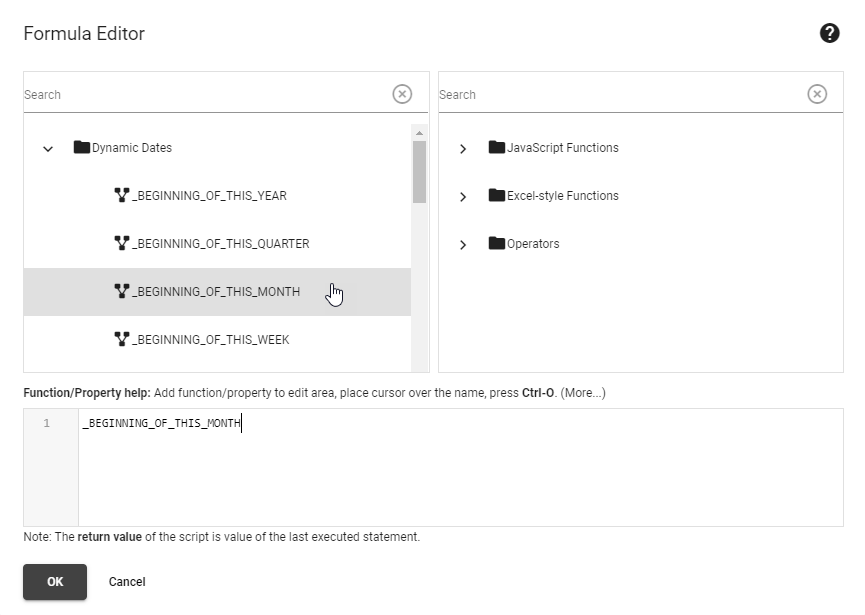This screenshot has height=615, width=865.
Task: Expand the JavaScript Functions folder
Action: coord(463,147)
